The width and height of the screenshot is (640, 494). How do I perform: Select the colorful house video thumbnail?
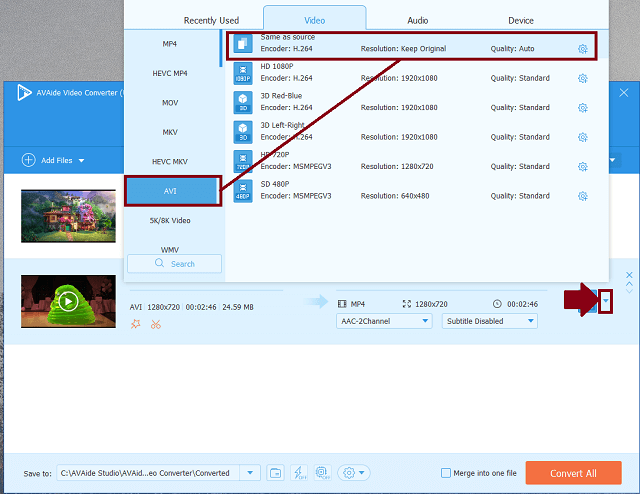pos(68,216)
